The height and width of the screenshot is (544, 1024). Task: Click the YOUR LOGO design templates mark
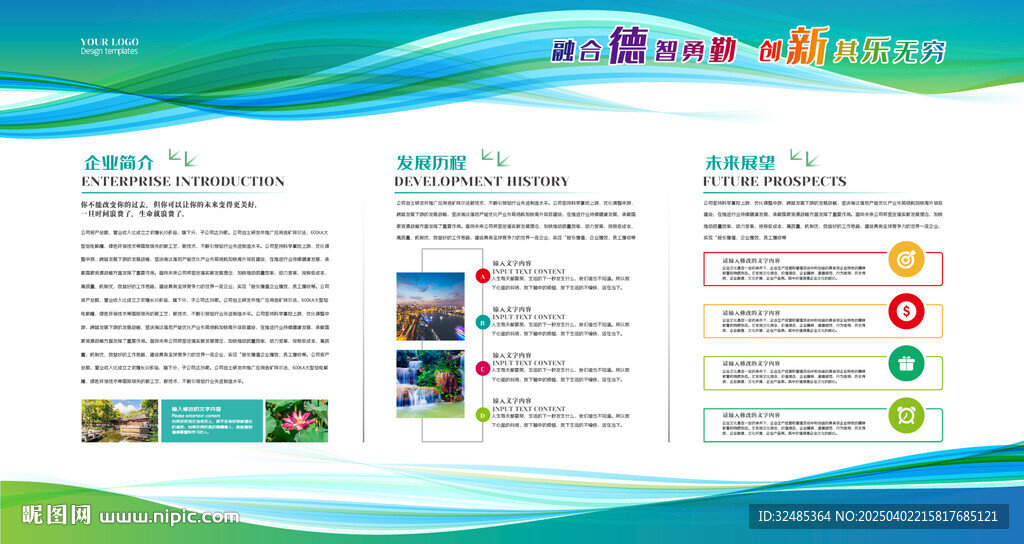click(x=109, y=46)
